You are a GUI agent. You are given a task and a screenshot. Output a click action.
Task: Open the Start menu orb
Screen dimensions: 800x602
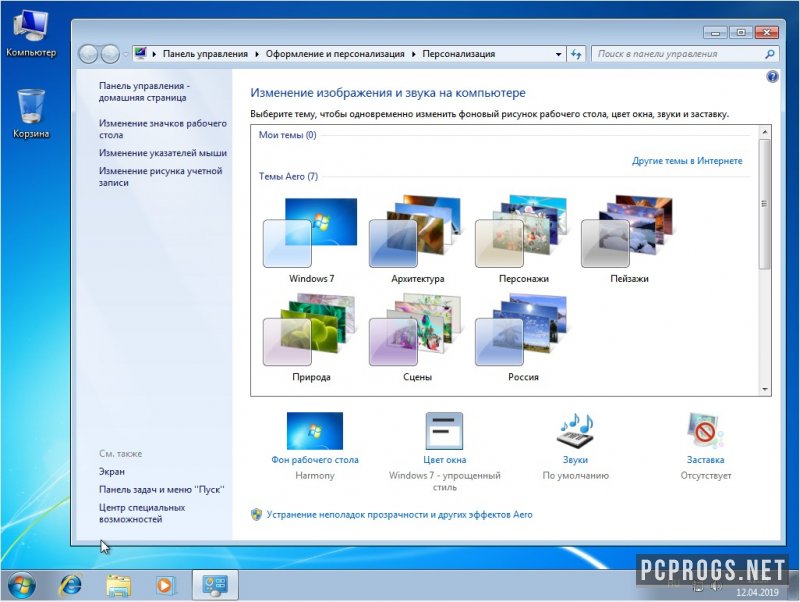[21, 585]
